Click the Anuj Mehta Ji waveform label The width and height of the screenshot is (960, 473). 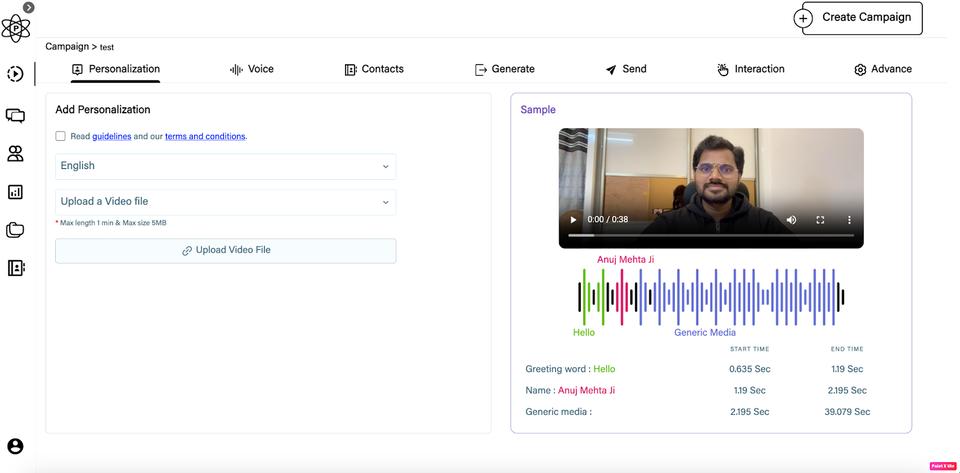pyautogui.click(x=625, y=259)
